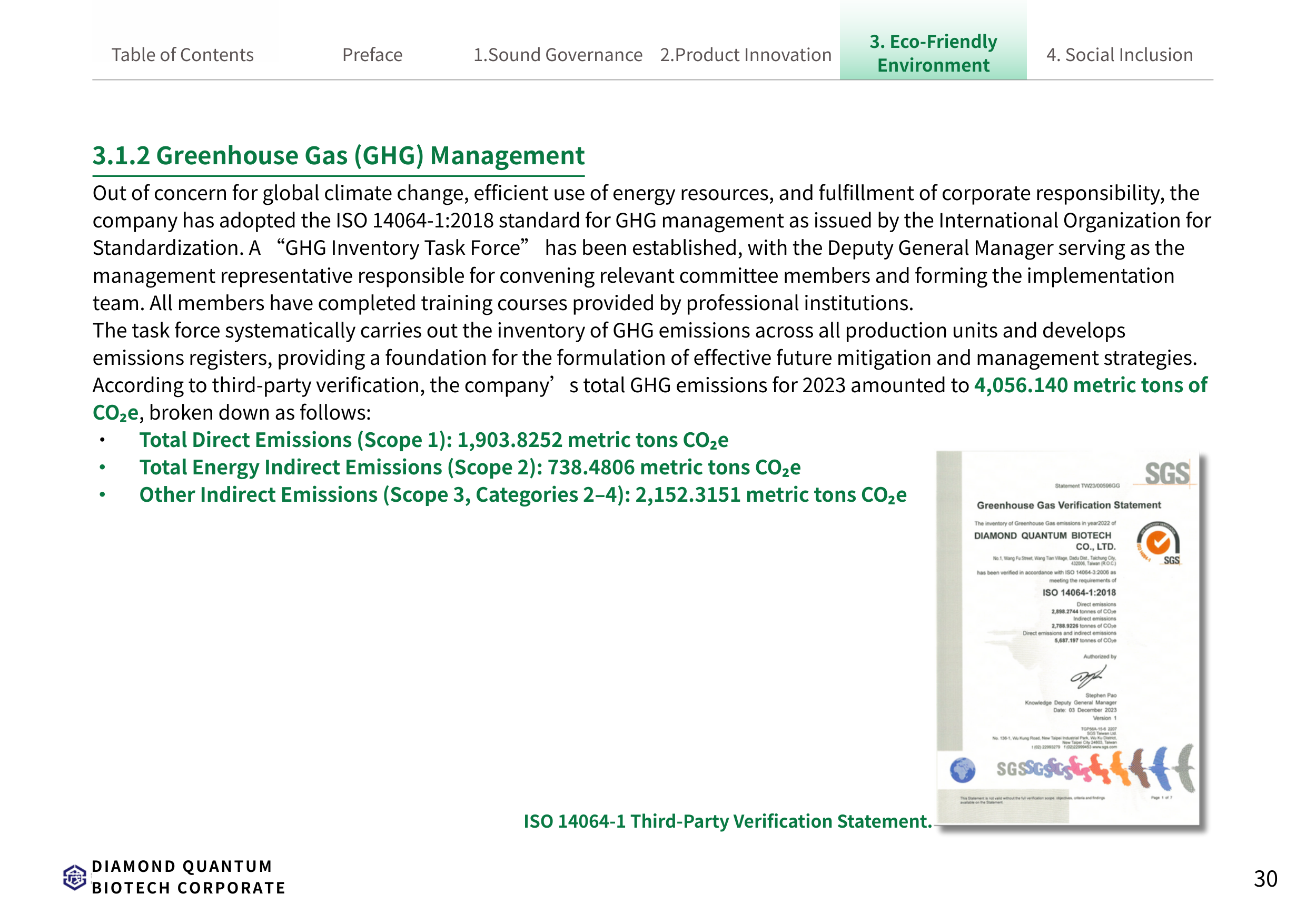Click the SGS logo on the certificate
The image size is (1306, 924).
(1166, 473)
